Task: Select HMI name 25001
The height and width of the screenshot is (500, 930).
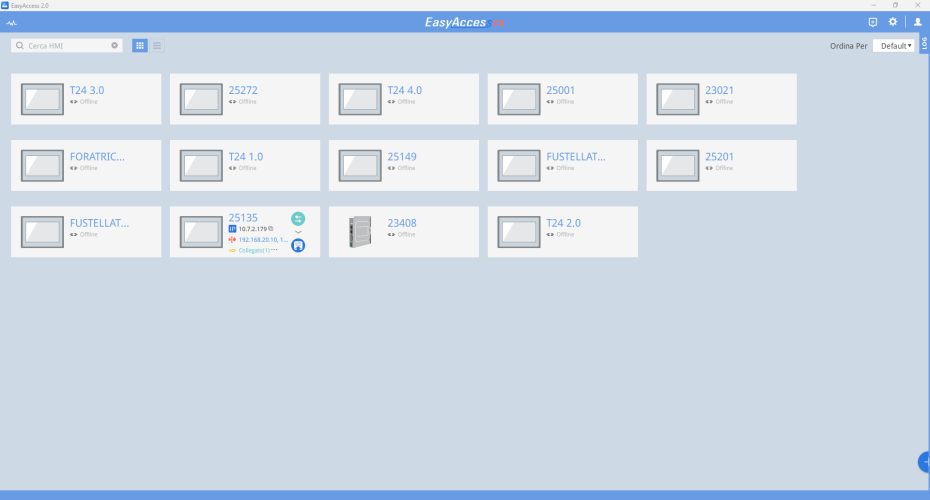Action: pos(560,90)
